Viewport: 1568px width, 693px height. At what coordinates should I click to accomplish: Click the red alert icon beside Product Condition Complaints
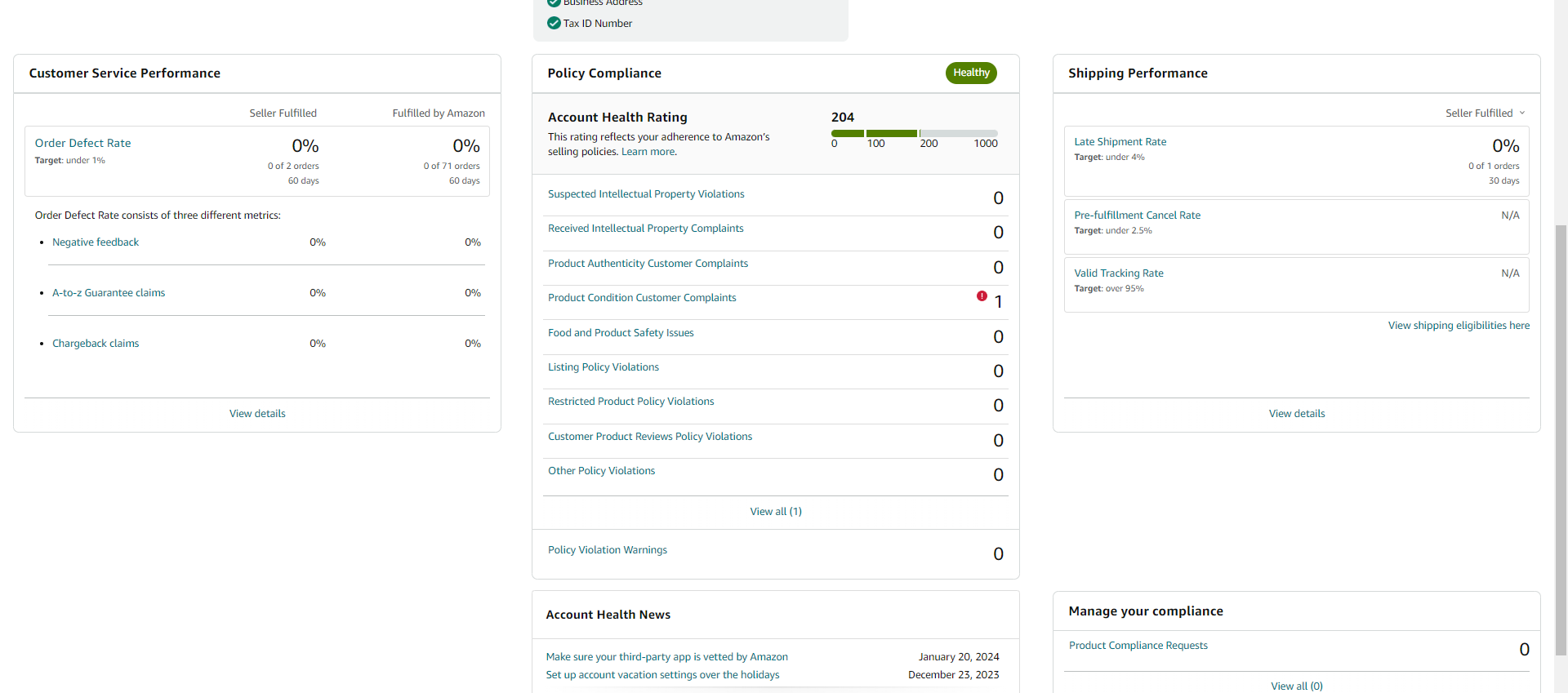[x=982, y=296]
